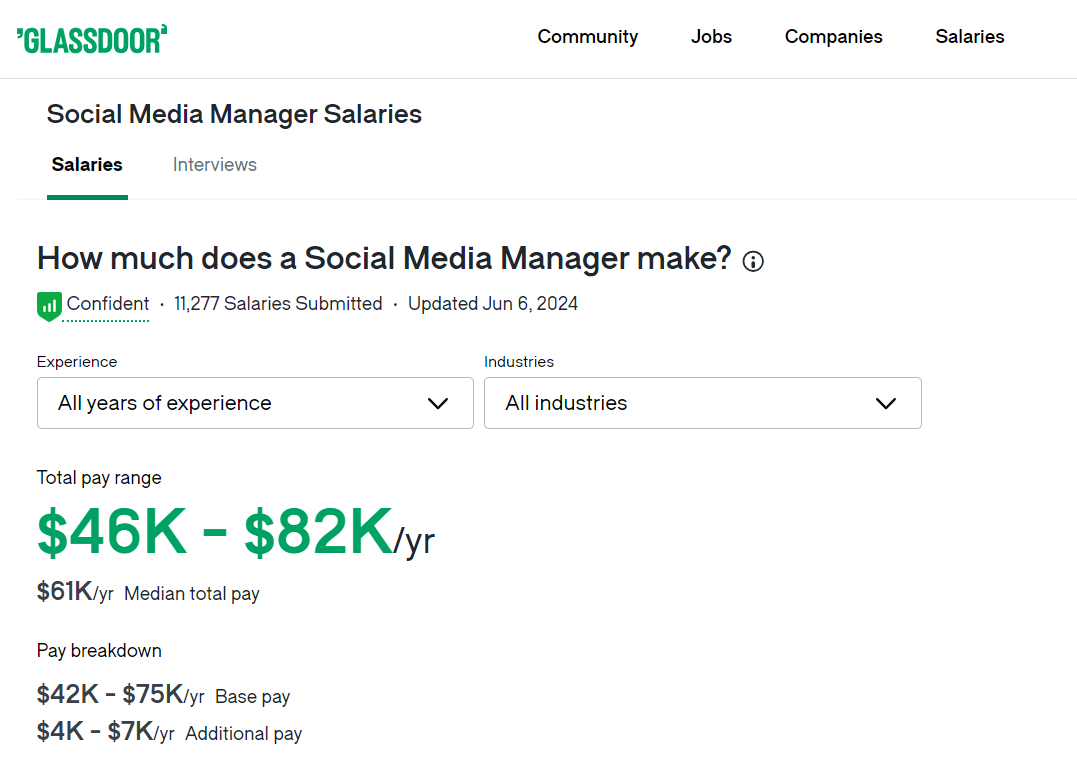Open the info icon next to the heading
Screen dimensions: 1077x758
coord(752,260)
